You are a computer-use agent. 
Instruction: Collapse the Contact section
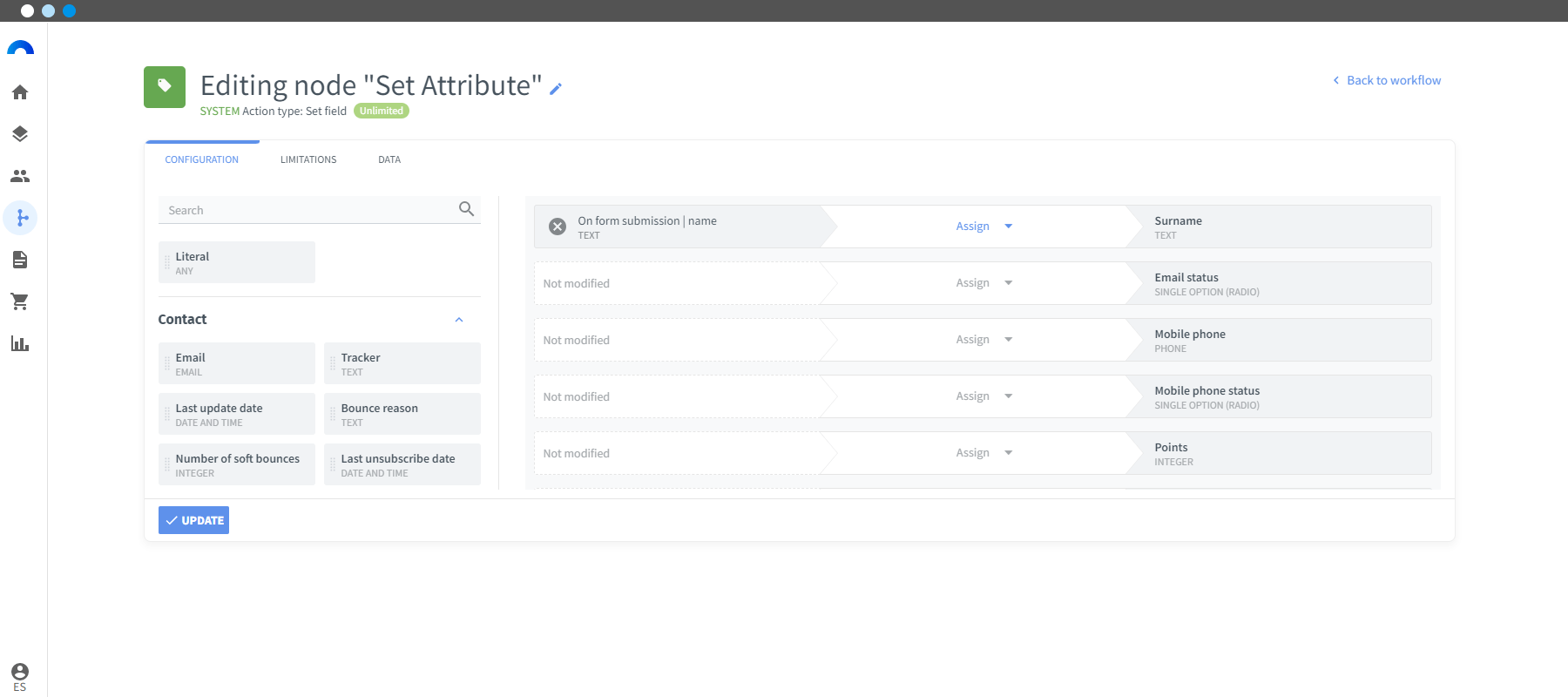click(459, 320)
